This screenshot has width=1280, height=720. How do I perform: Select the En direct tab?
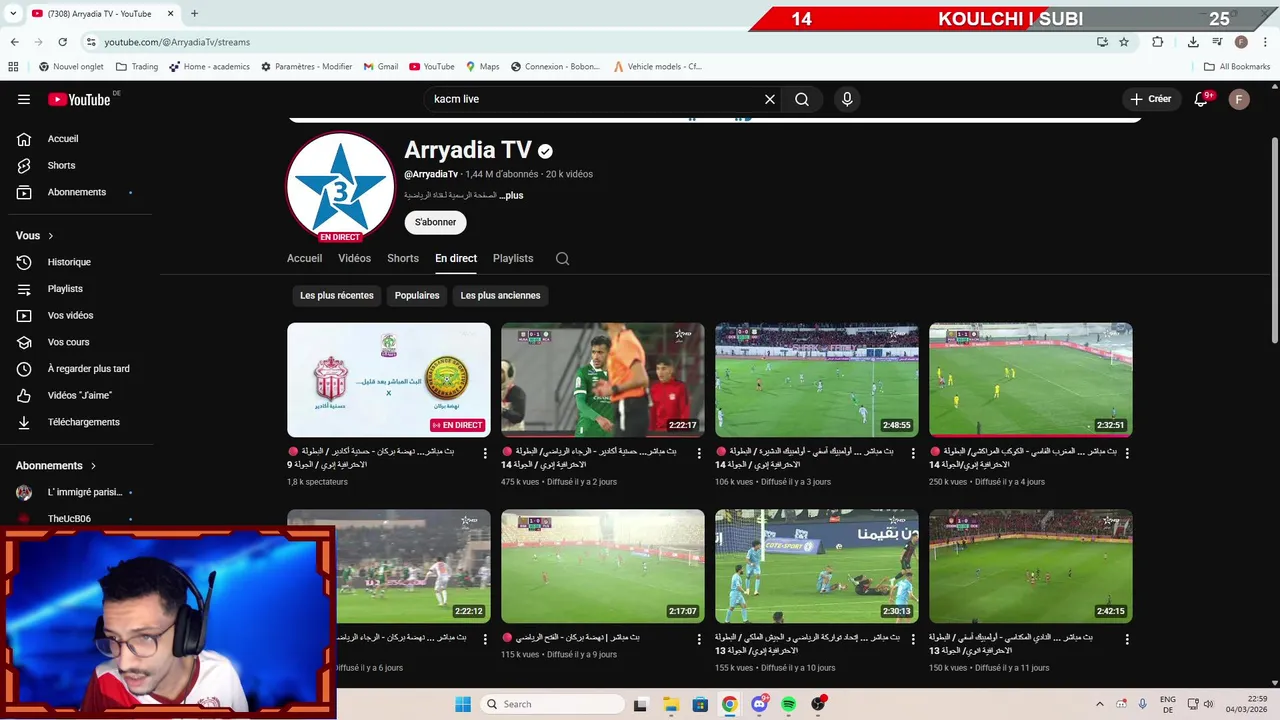point(456,258)
